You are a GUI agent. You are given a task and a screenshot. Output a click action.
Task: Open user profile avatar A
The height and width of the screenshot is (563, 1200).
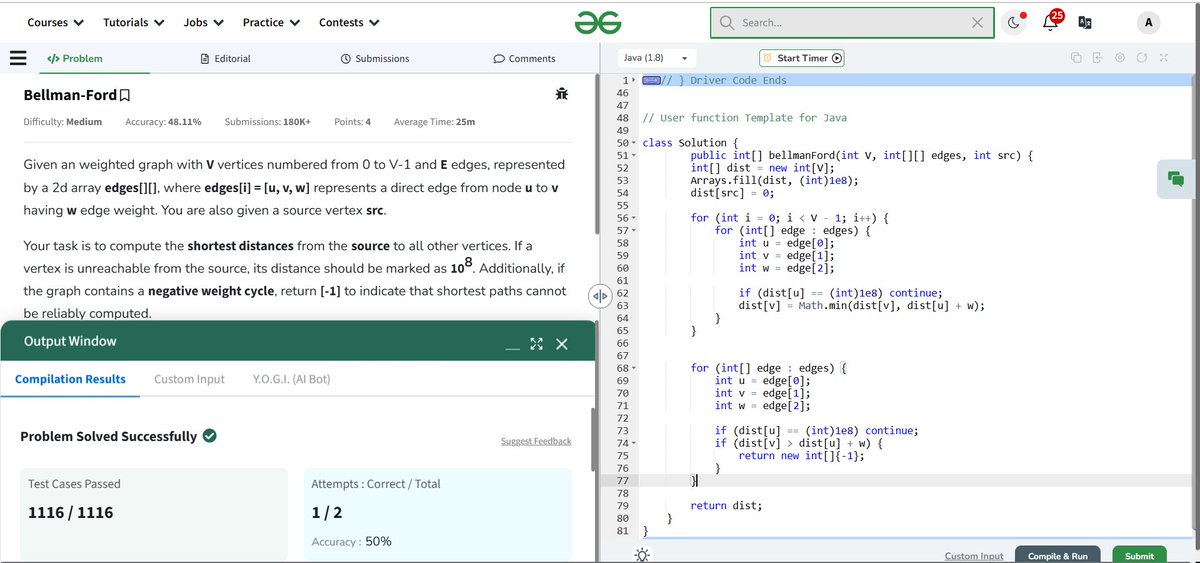(x=1147, y=22)
